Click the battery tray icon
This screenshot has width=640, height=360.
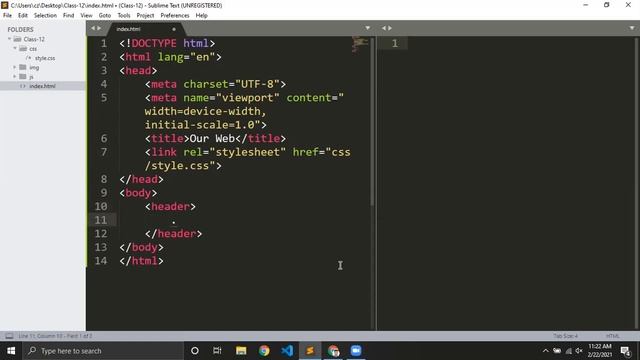point(557,351)
